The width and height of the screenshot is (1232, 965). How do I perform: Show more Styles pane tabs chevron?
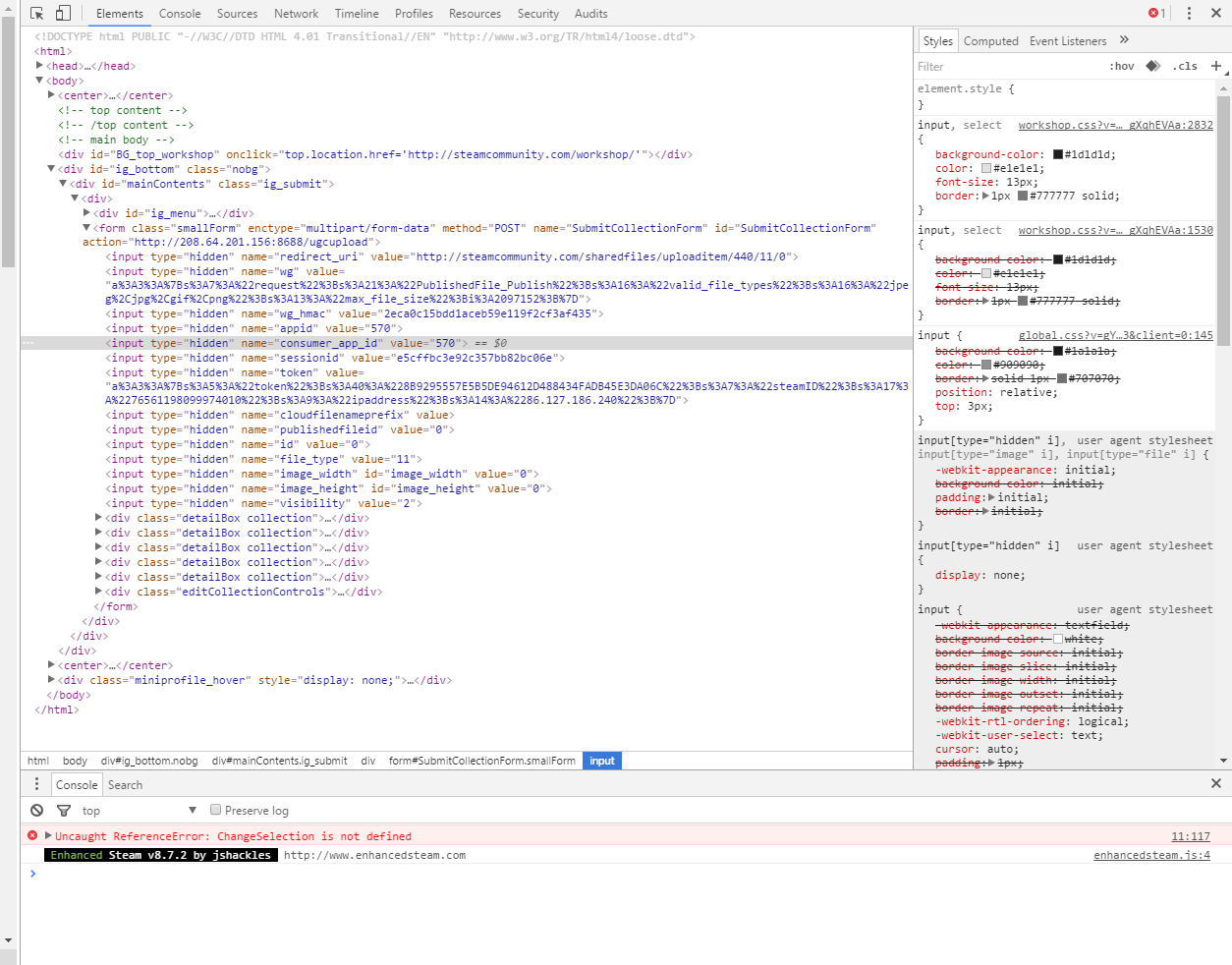tap(1124, 40)
